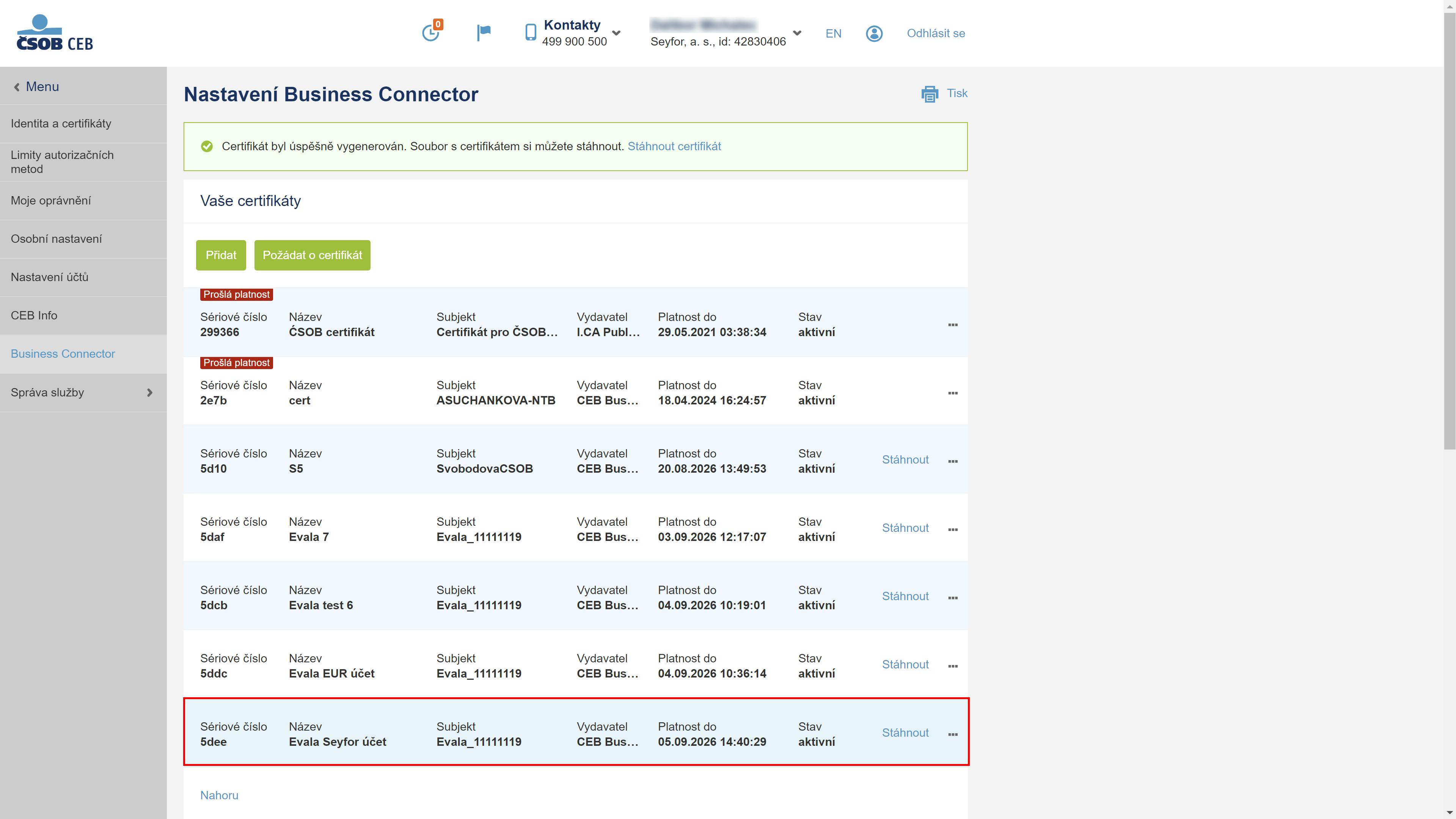The width and height of the screenshot is (1456, 819).
Task: Open the user profile icon
Action: click(x=874, y=33)
